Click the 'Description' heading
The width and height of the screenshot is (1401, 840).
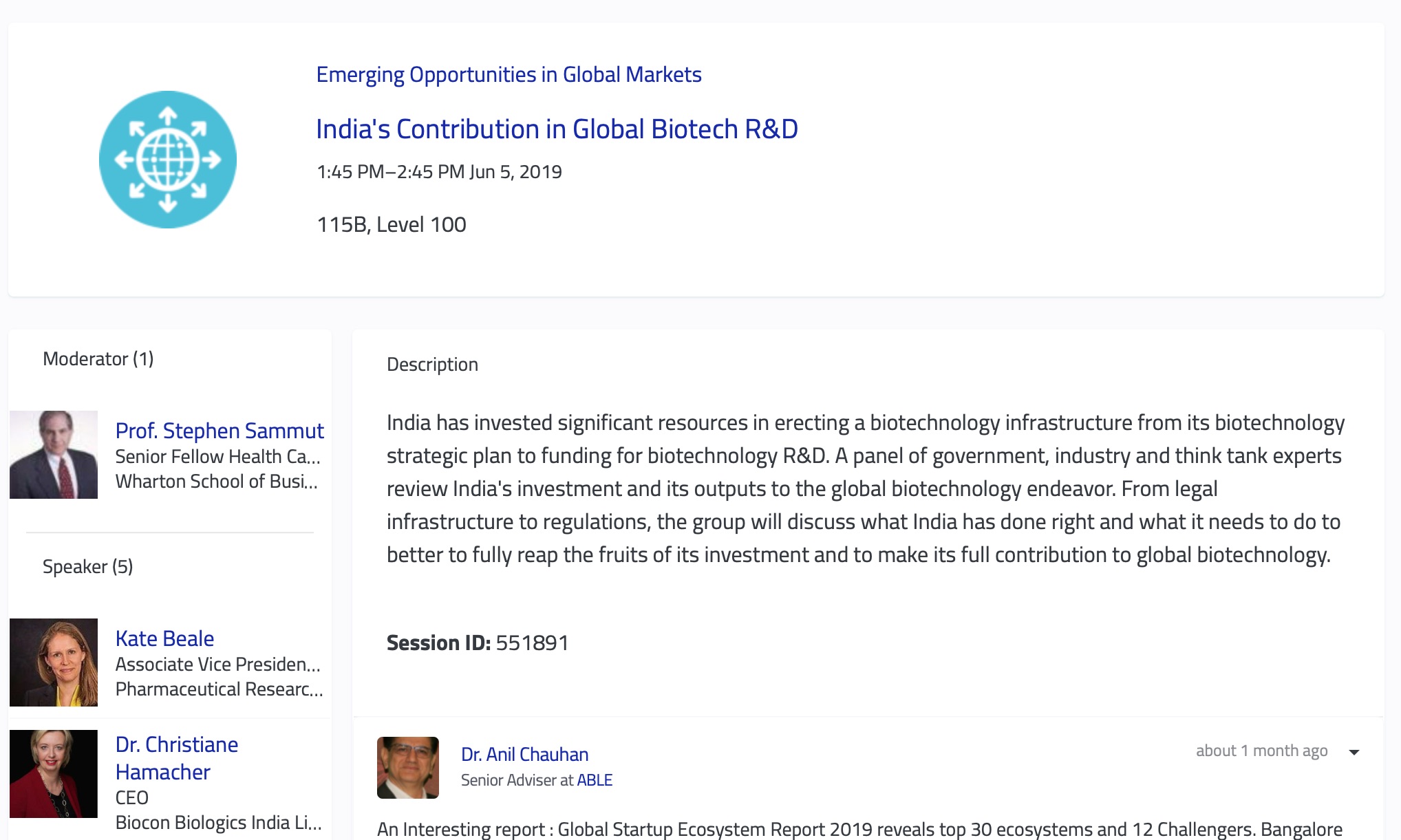pyautogui.click(x=432, y=365)
